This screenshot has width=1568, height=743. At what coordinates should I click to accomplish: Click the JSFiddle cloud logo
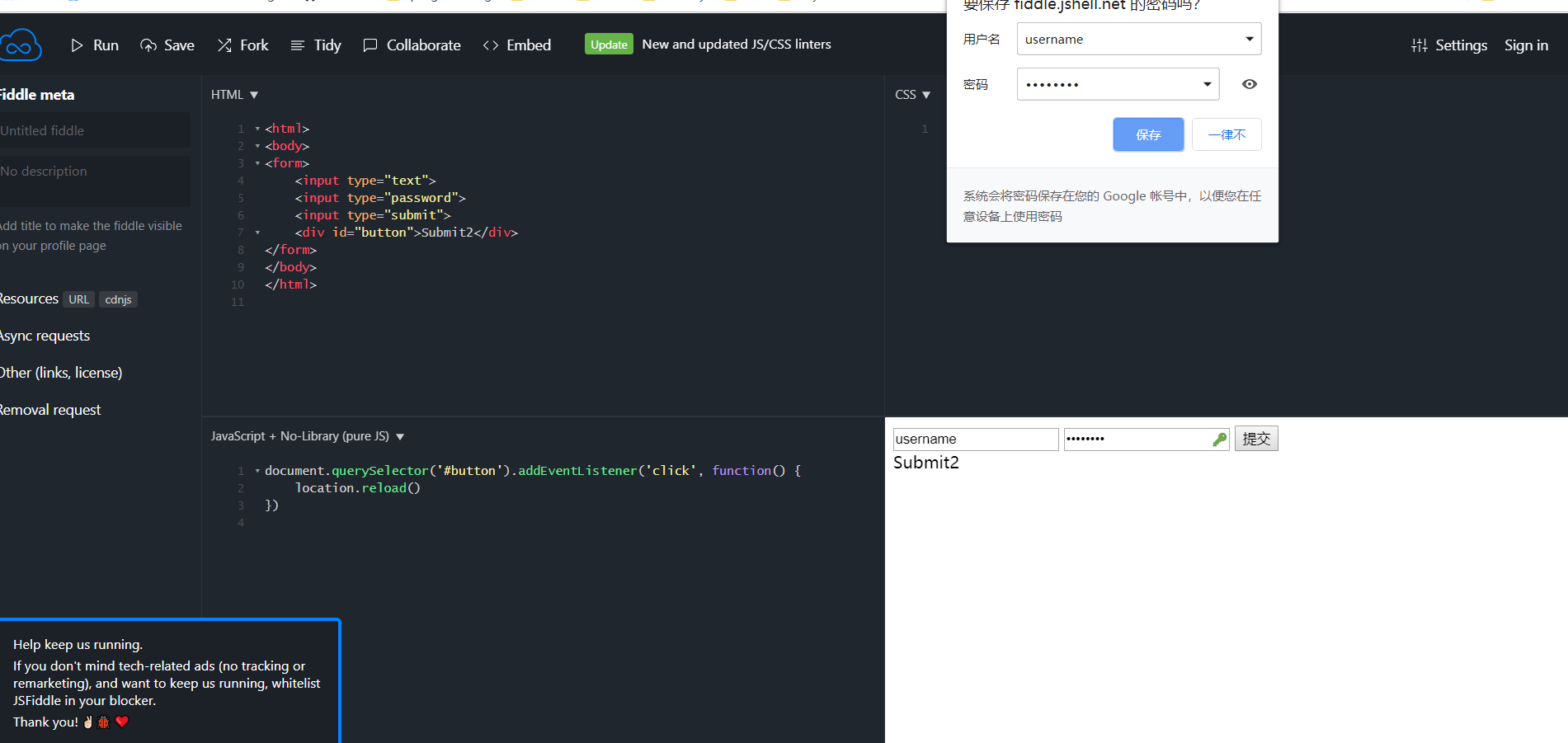point(21,44)
